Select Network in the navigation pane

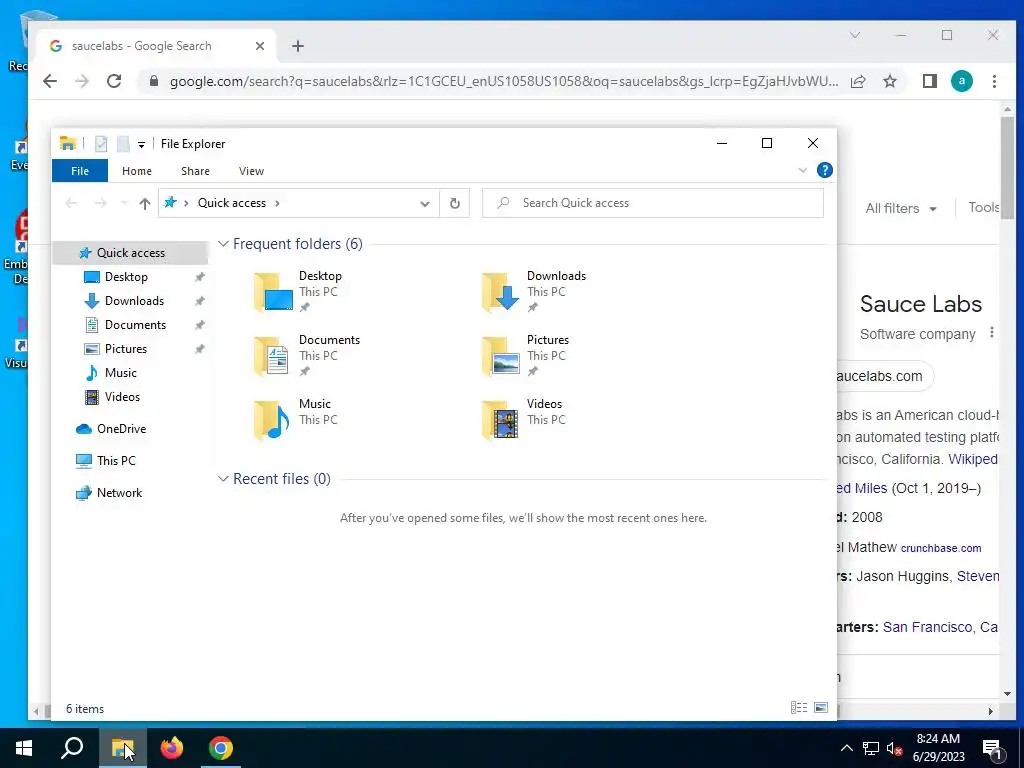119,493
